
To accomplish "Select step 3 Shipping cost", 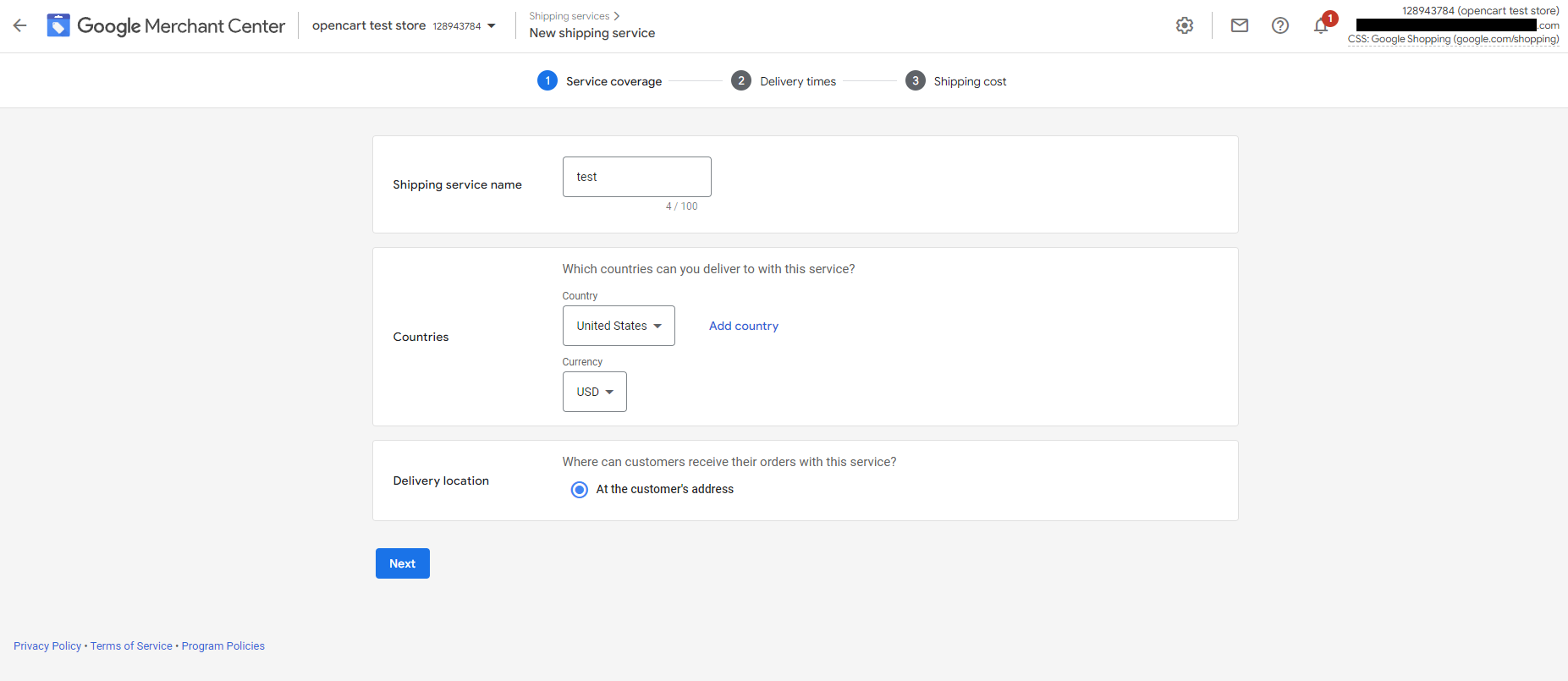I will coord(956,81).
